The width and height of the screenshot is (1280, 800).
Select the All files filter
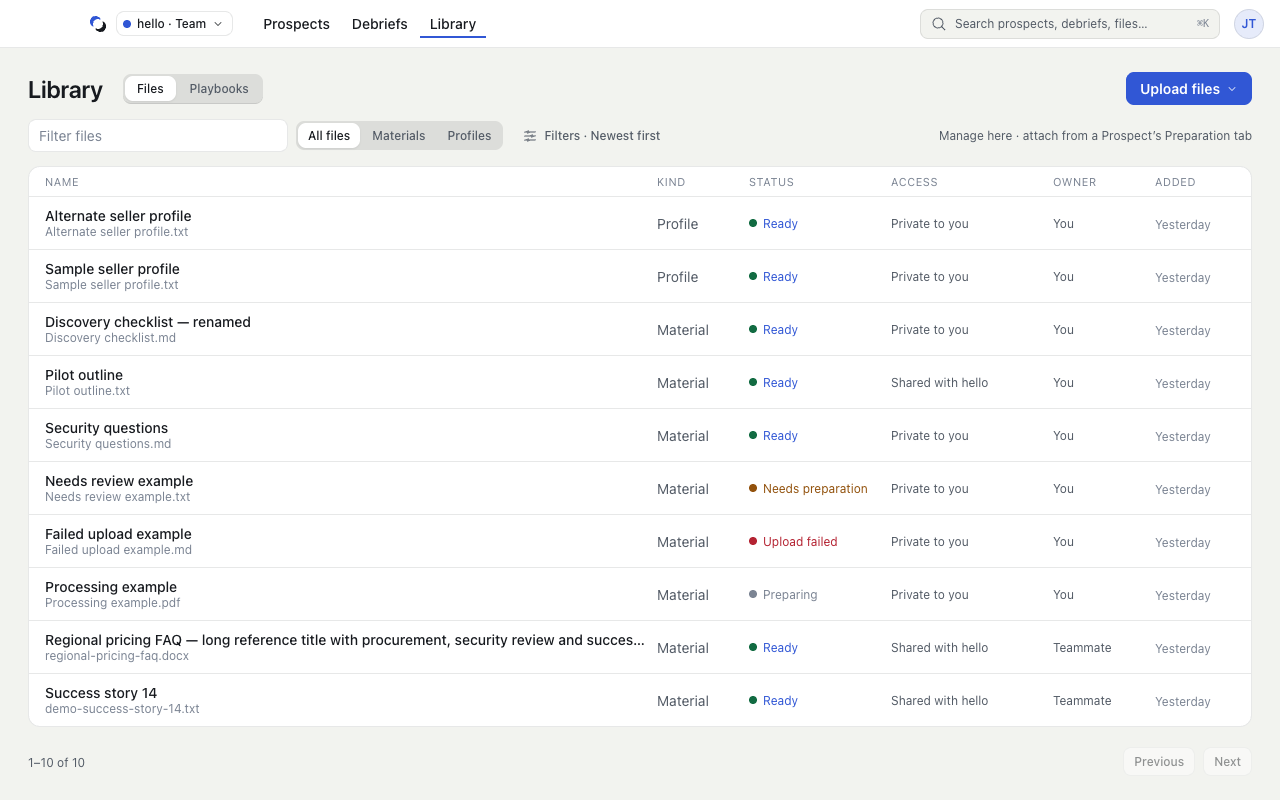(x=329, y=136)
